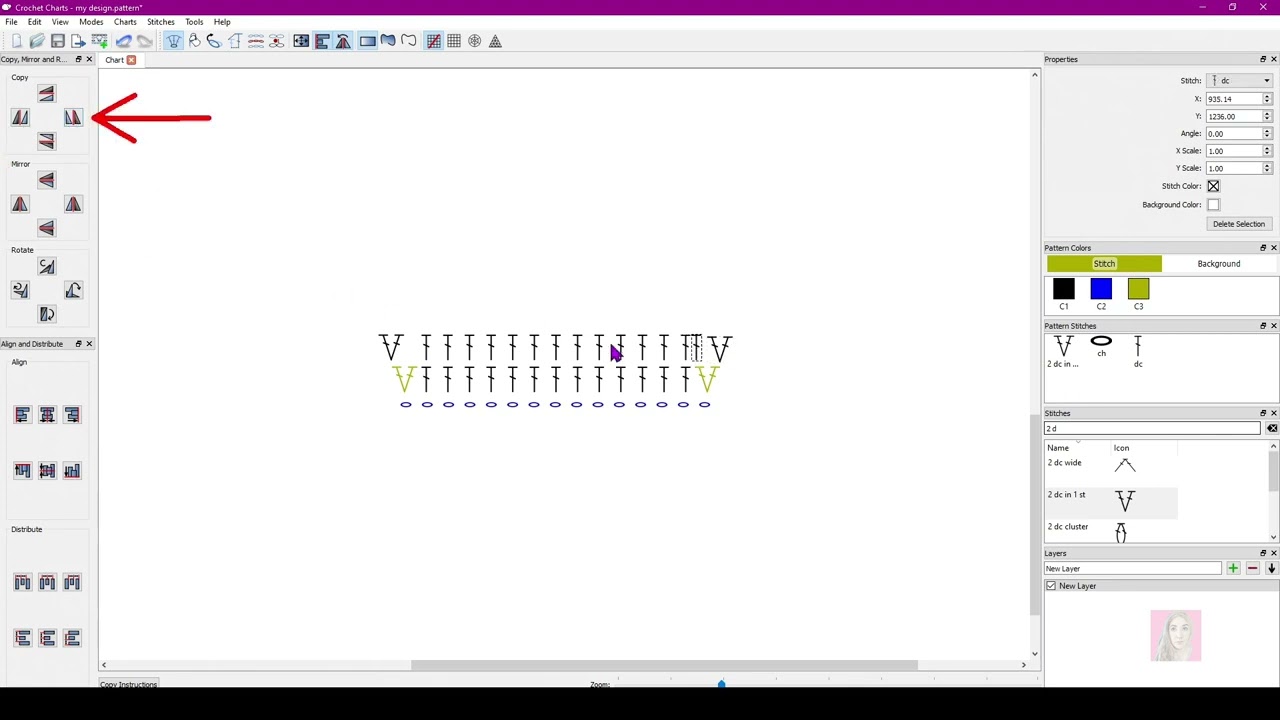Click the Background button in Pattern Colors
Screen dimensions: 1280x720
pyautogui.click(x=1218, y=264)
